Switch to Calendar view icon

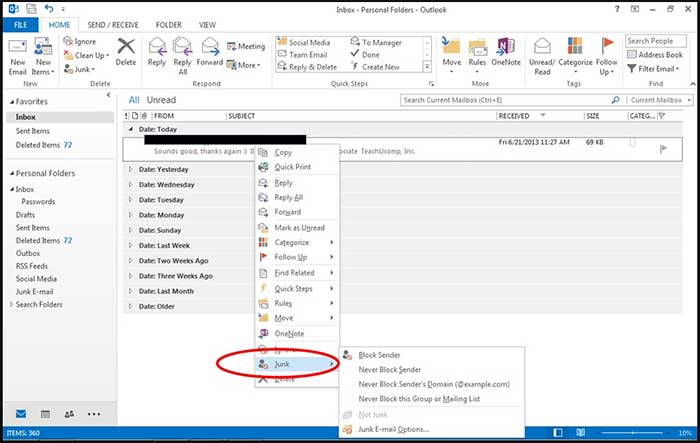click(x=45, y=414)
